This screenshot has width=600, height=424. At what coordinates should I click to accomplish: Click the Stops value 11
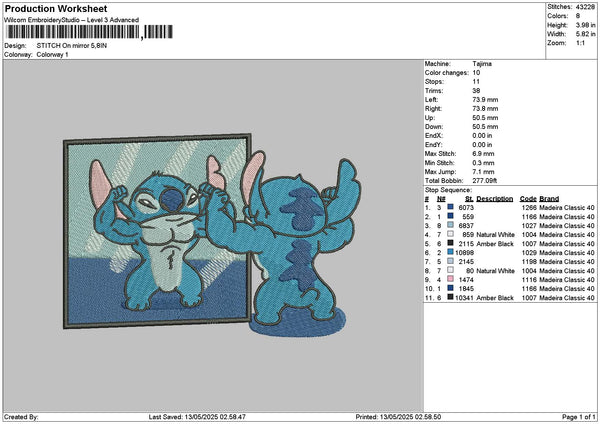pos(476,82)
